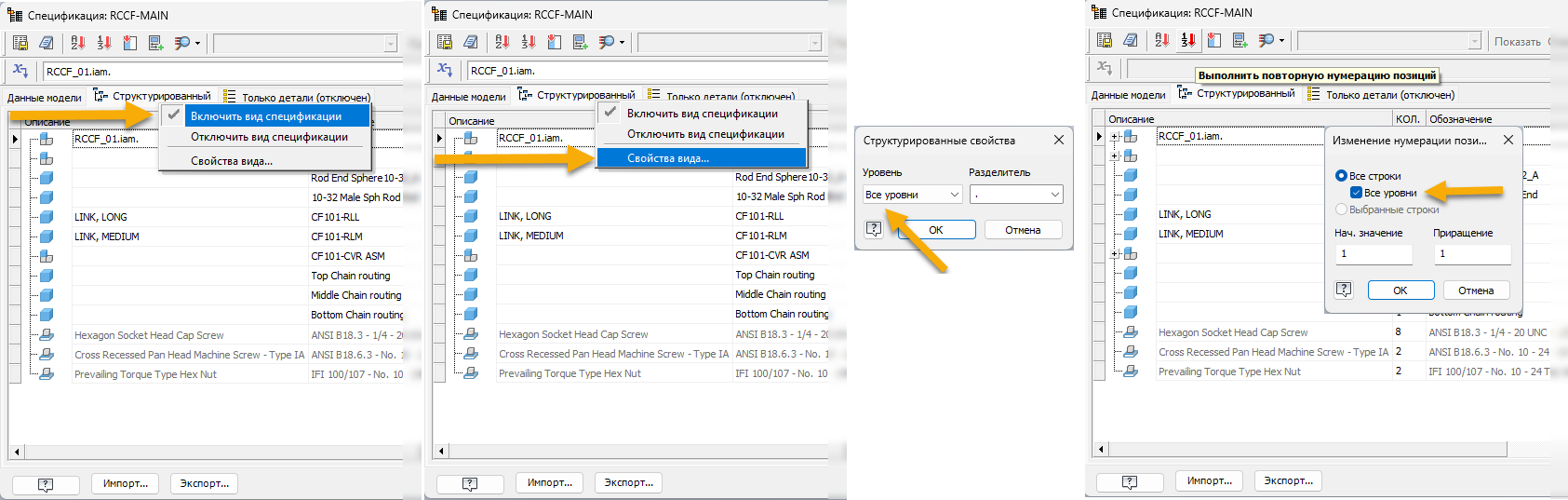This screenshot has height=500, width=1568.
Task: Click Отмена in Изменение нумерации dialog
Action: (x=1476, y=291)
